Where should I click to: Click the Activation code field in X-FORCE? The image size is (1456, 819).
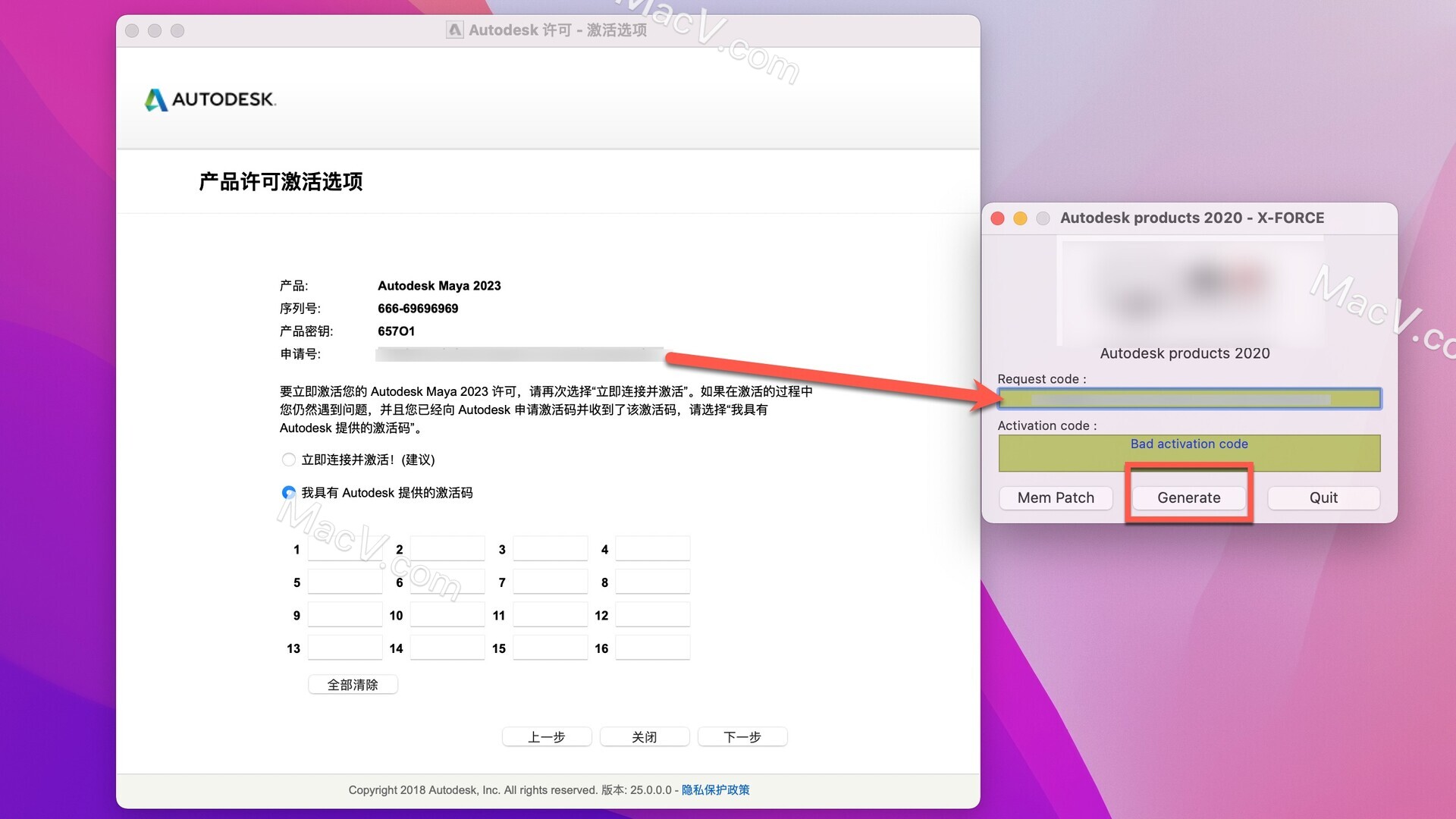tap(1189, 453)
